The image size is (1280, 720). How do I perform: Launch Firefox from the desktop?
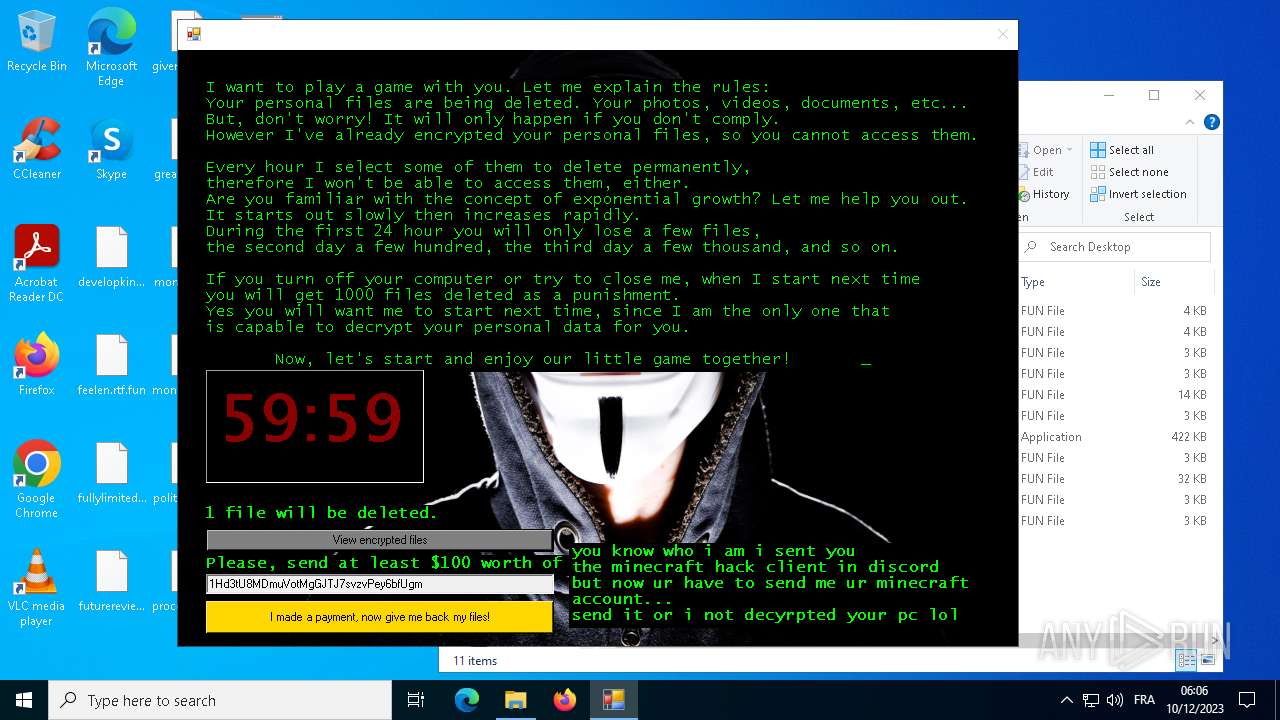tap(37, 365)
